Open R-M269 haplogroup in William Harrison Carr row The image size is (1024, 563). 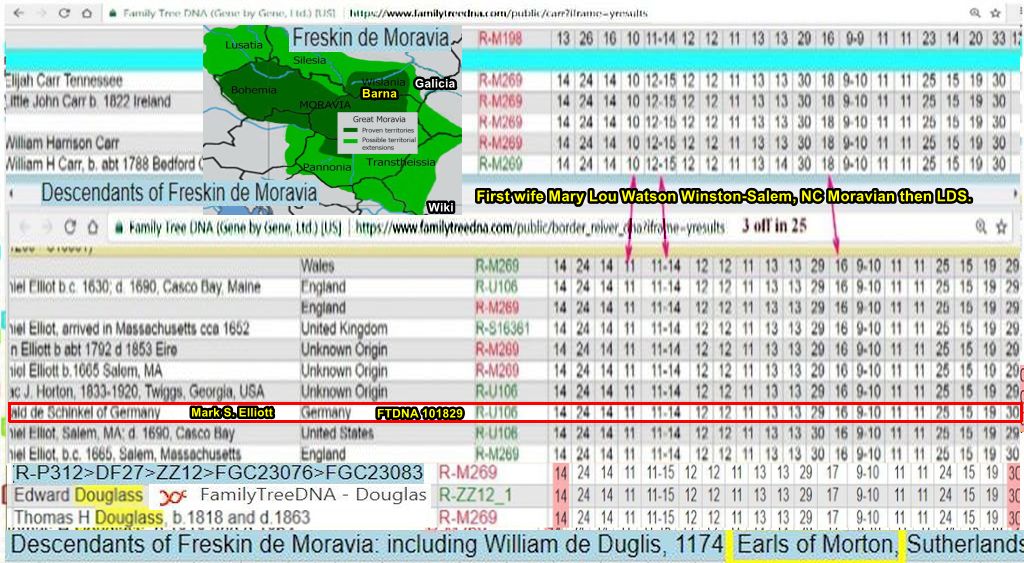coord(500,143)
